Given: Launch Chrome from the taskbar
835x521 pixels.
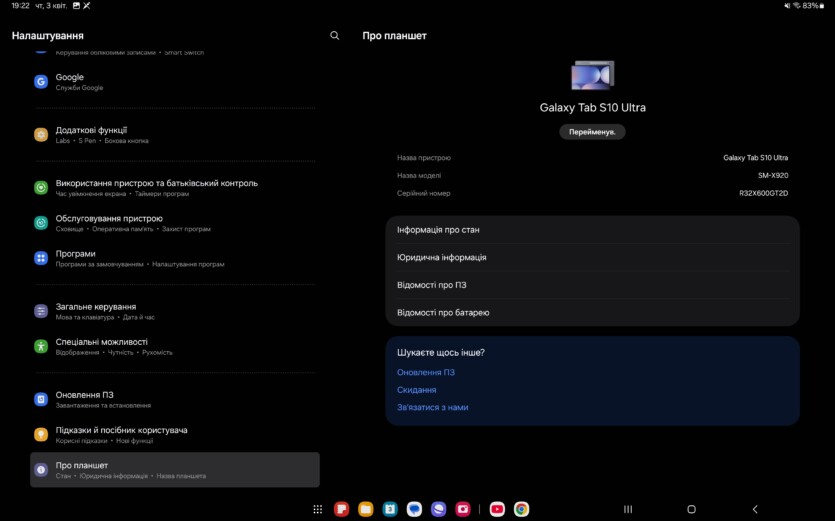Looking at the screenshot, I should (x=521, y=509).
